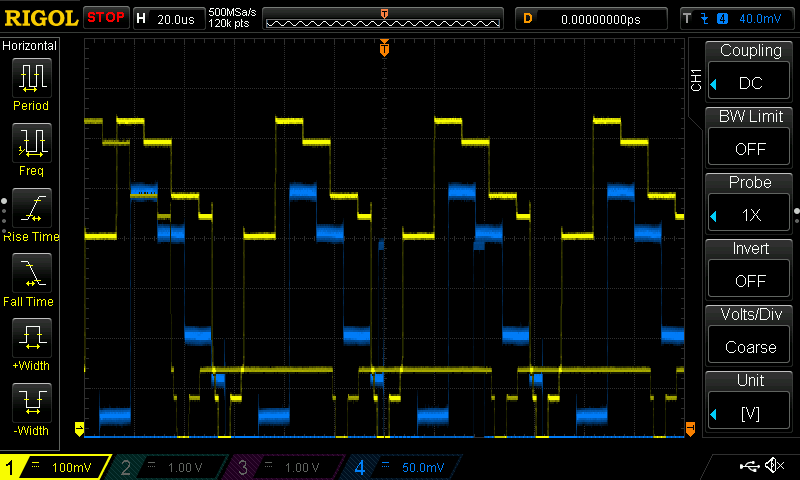The height and width of the screenshot is (480, 800).
Task: Toggle the sound mute speaker icon
Action: pos(775,465)
